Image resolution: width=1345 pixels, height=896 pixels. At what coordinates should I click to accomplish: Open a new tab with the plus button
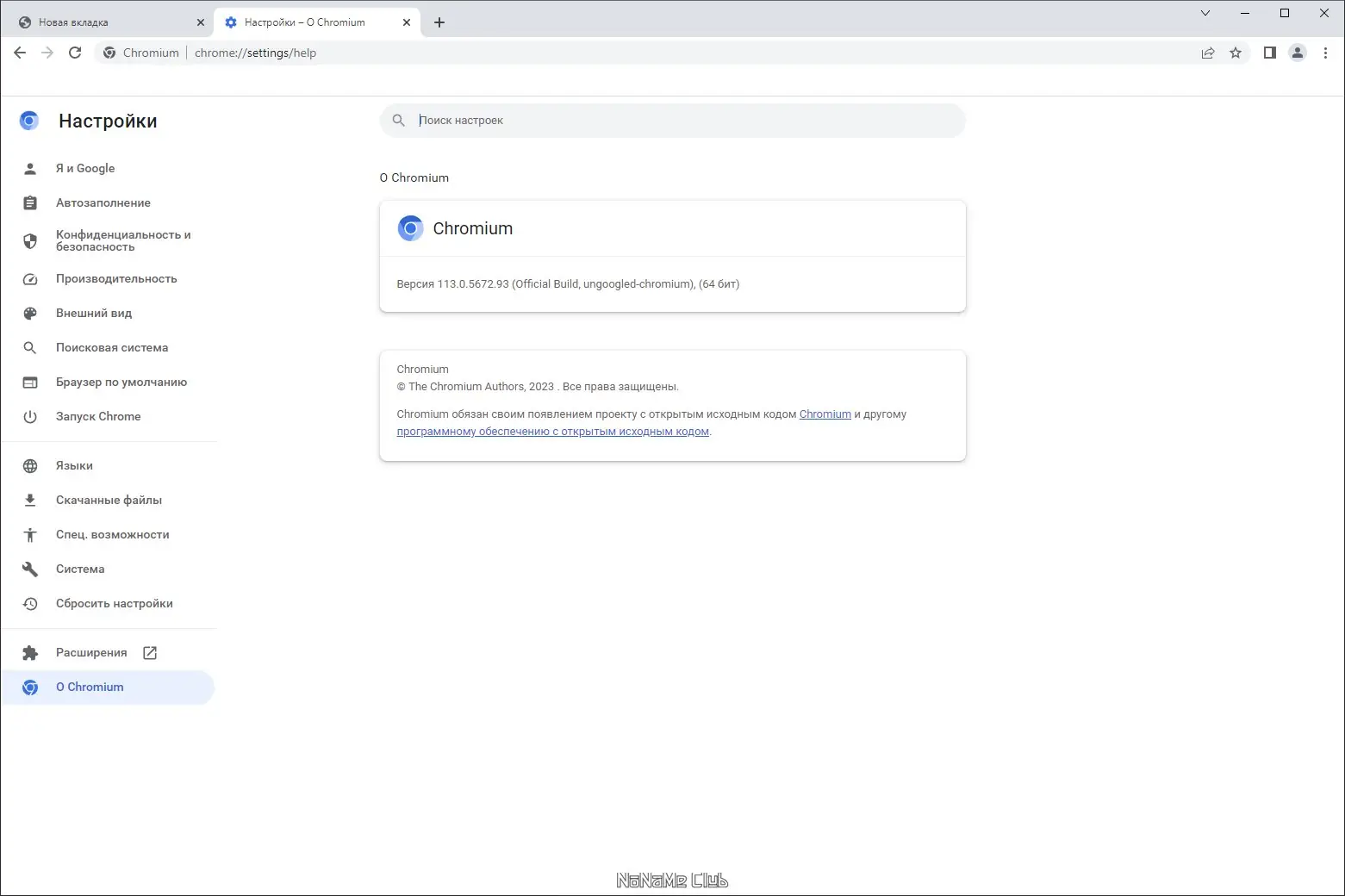point(439,22)
